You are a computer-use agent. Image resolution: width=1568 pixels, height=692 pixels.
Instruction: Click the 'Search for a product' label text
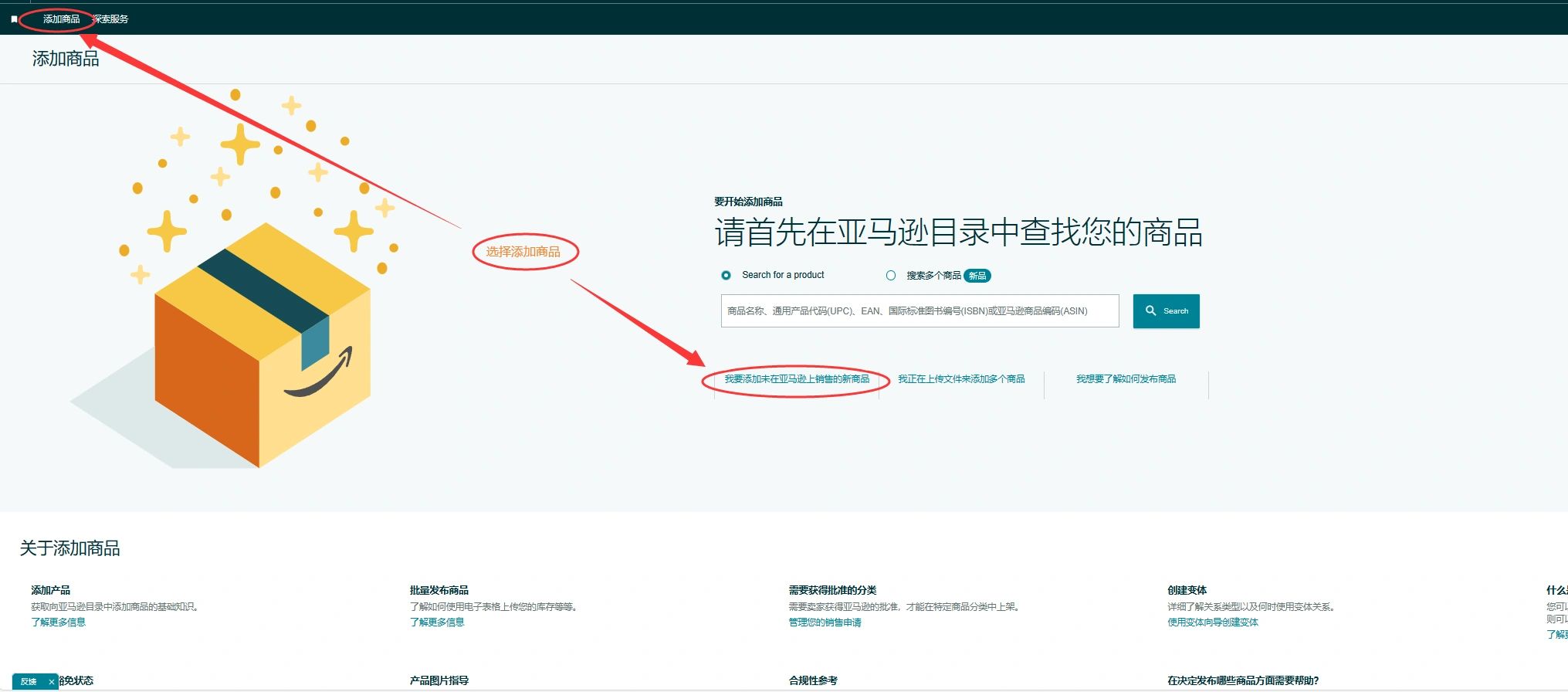783,275
